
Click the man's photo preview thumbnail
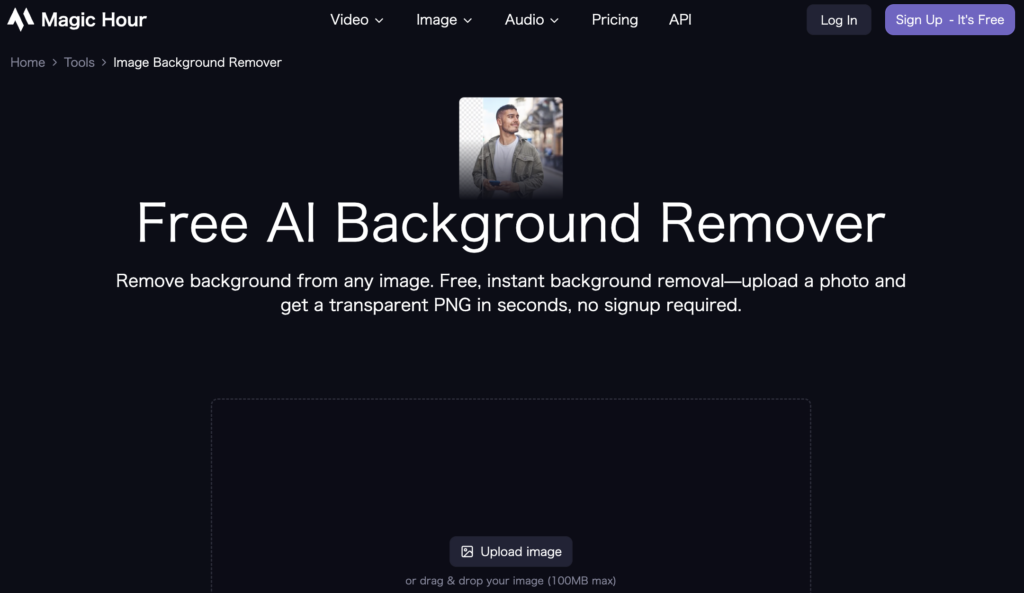510,147
